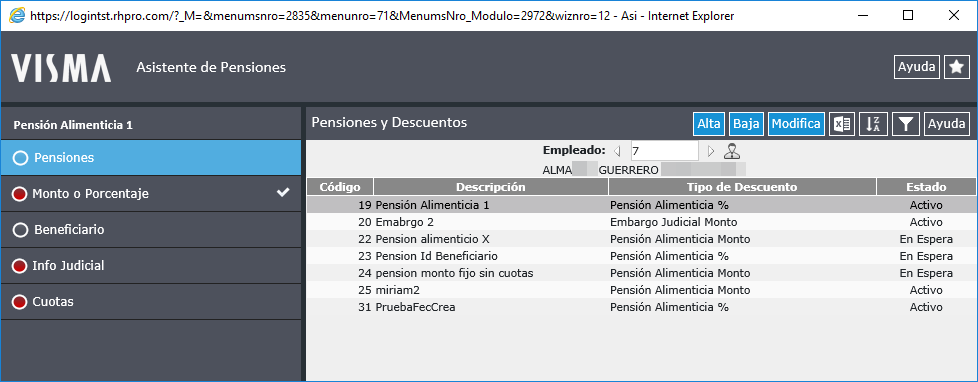Click the Empleado number input field
This screenshot has width=978, height=382.
coord(664,150)
